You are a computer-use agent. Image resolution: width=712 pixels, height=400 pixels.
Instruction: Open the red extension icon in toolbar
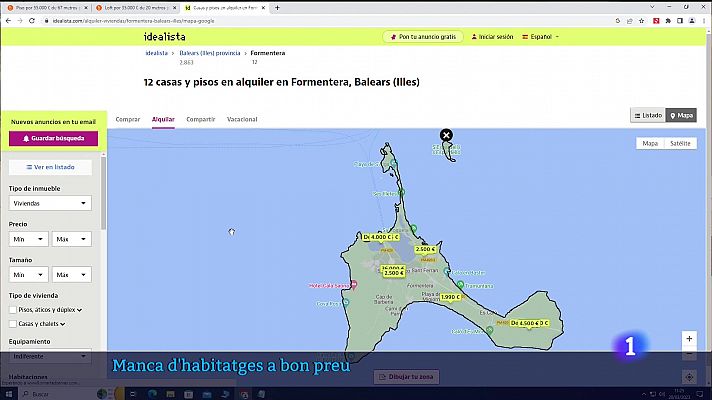coord(656,21)
